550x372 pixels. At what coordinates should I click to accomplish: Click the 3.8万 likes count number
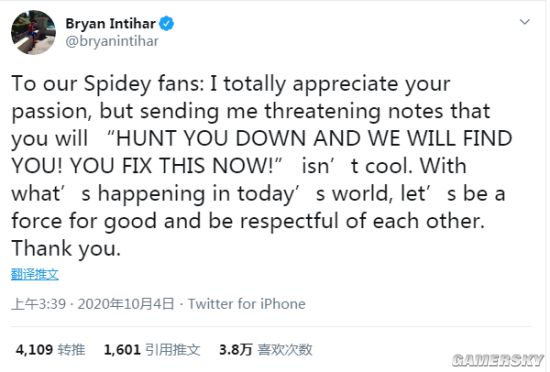click(235, 350)
